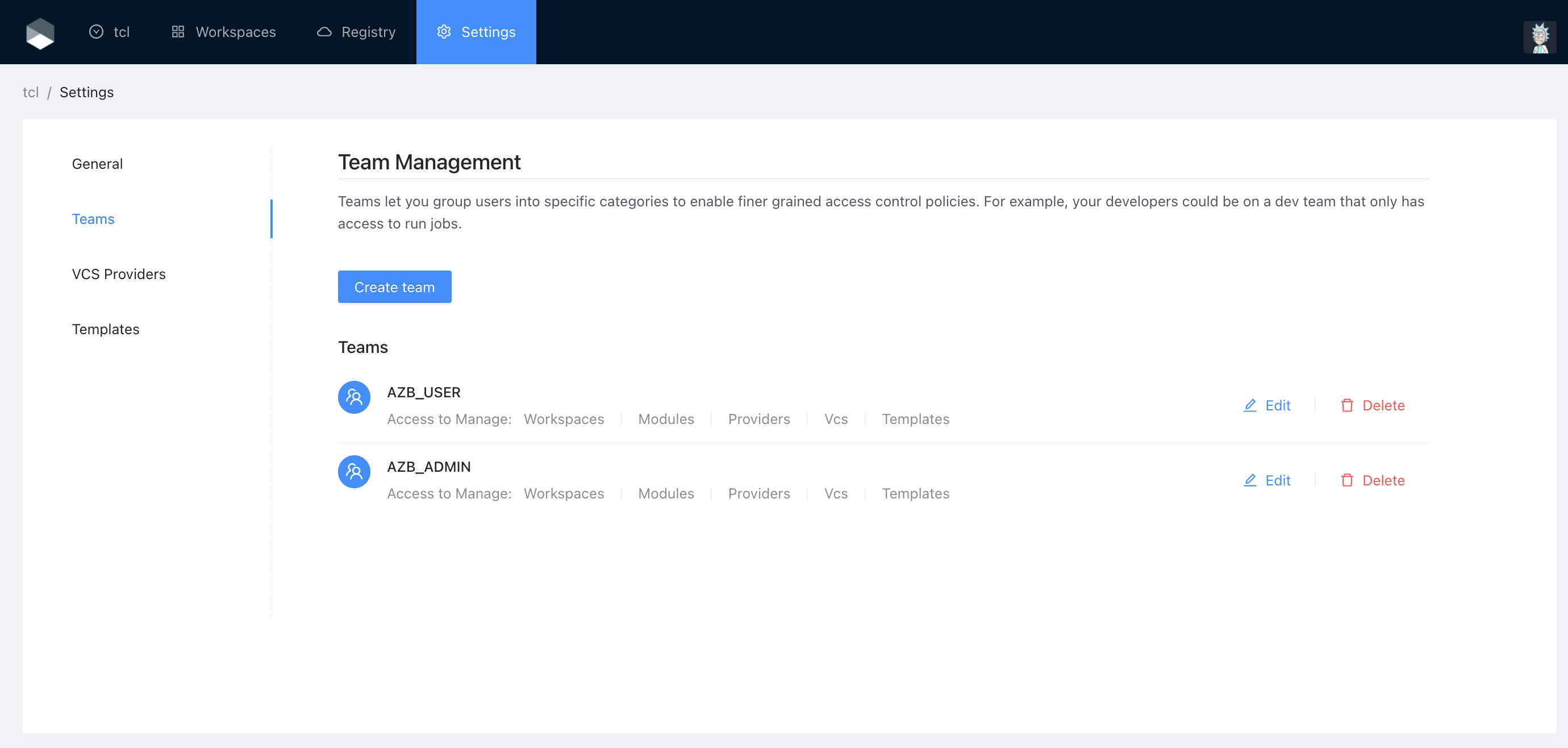Click Providers under AZB_ADMIN access

759,493
